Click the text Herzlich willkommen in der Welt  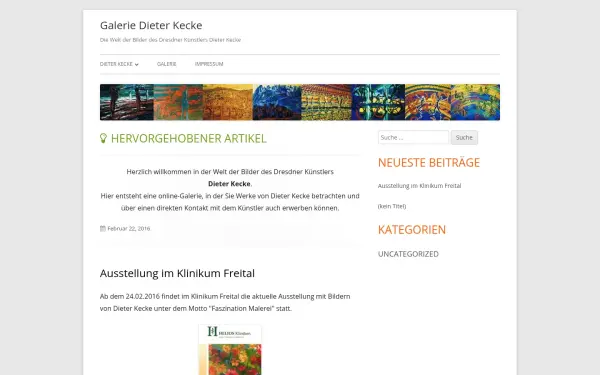pyautogui.click(x=230, y=172)
